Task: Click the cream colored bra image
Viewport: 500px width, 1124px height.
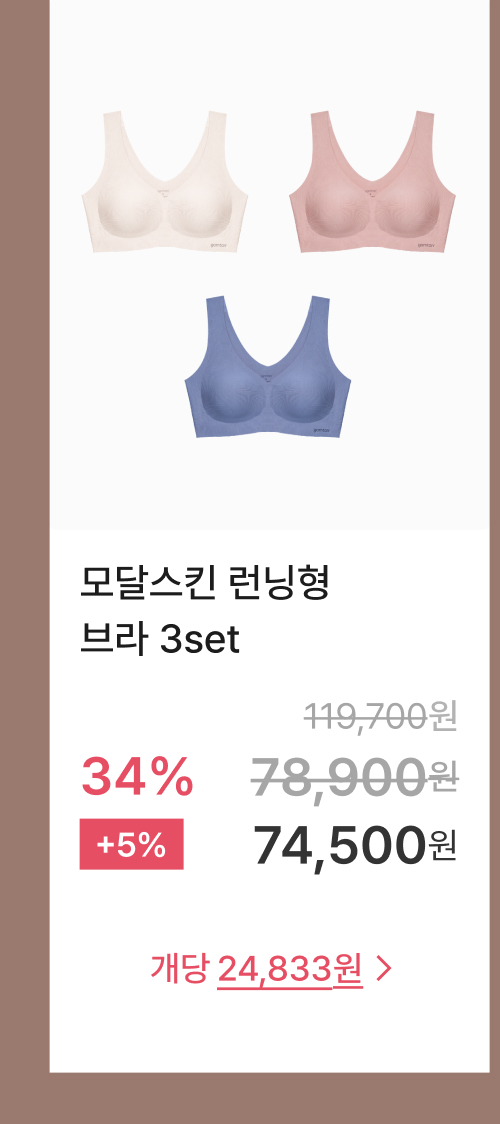Action: tap(165, 182)
